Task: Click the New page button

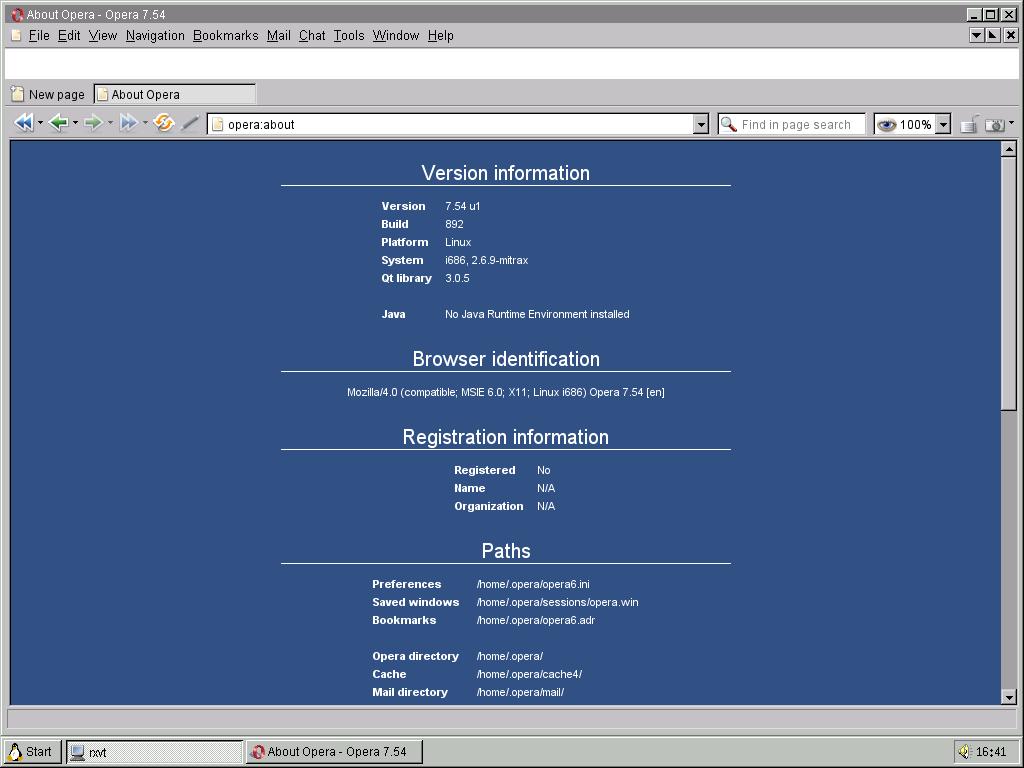Action: [x=48, y=94]
